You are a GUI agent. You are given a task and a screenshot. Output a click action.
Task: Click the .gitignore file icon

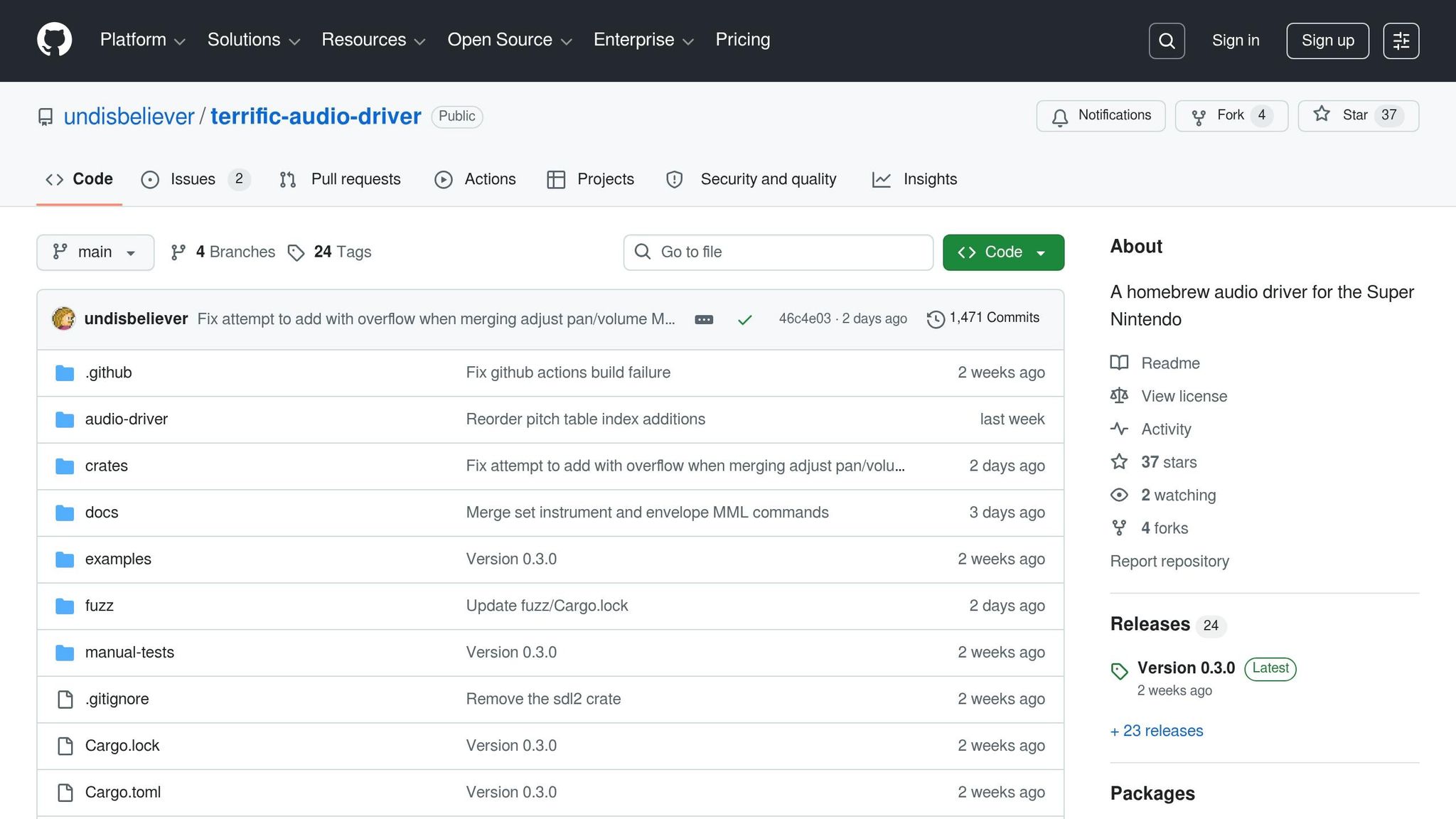click(65, 700)
